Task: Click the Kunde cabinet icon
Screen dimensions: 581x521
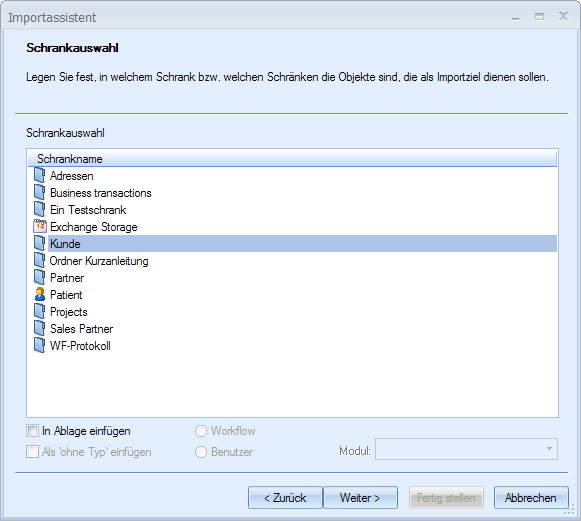Action: [40, 243]
